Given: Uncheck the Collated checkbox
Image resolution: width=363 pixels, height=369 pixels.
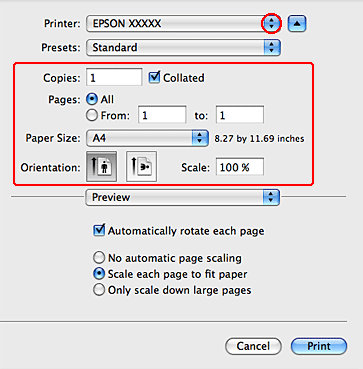Looking at the screenshot, I should pos(154,78).
